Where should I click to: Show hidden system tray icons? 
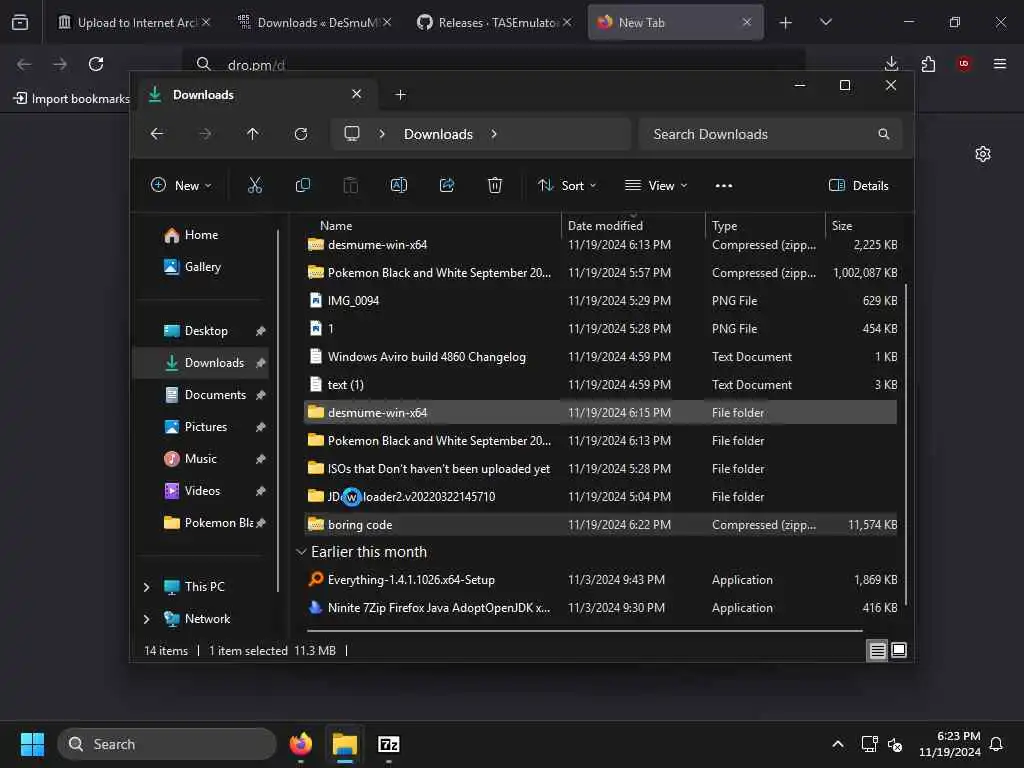[838, 744]
